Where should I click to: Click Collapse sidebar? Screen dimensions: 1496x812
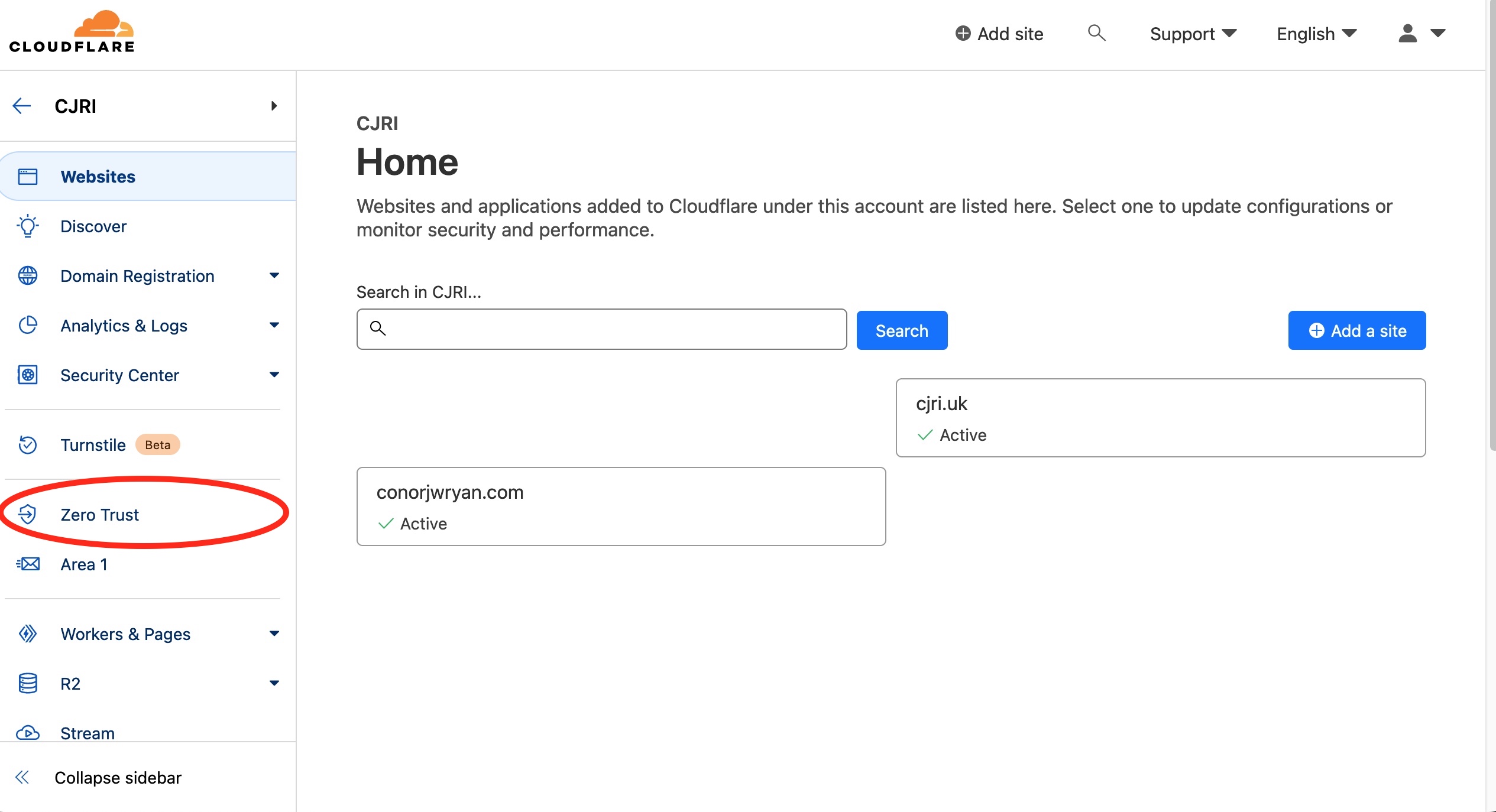pyautogui.click(x=118, y=777)
